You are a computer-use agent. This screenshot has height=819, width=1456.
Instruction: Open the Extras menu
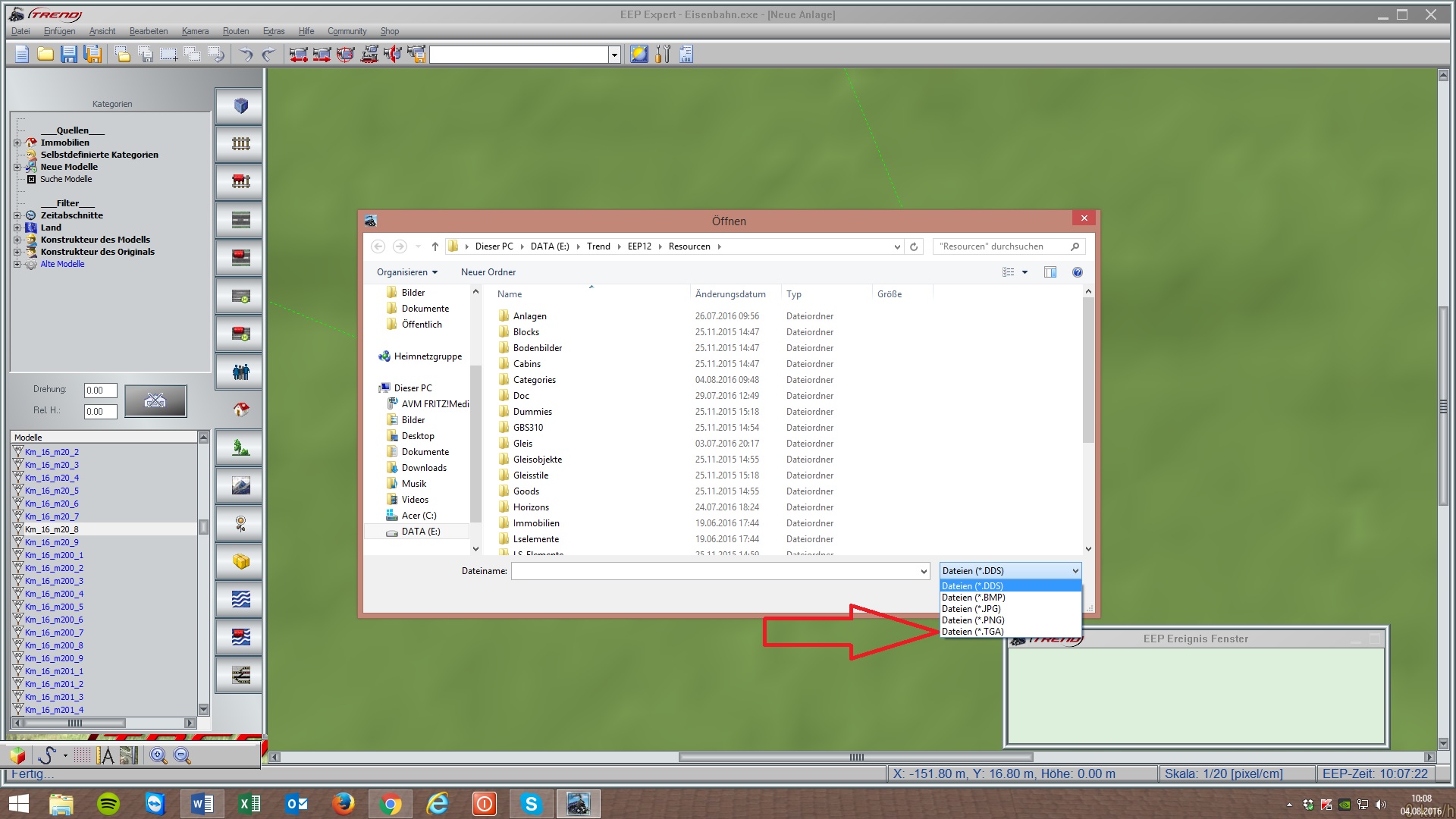(x=274, y=31)
